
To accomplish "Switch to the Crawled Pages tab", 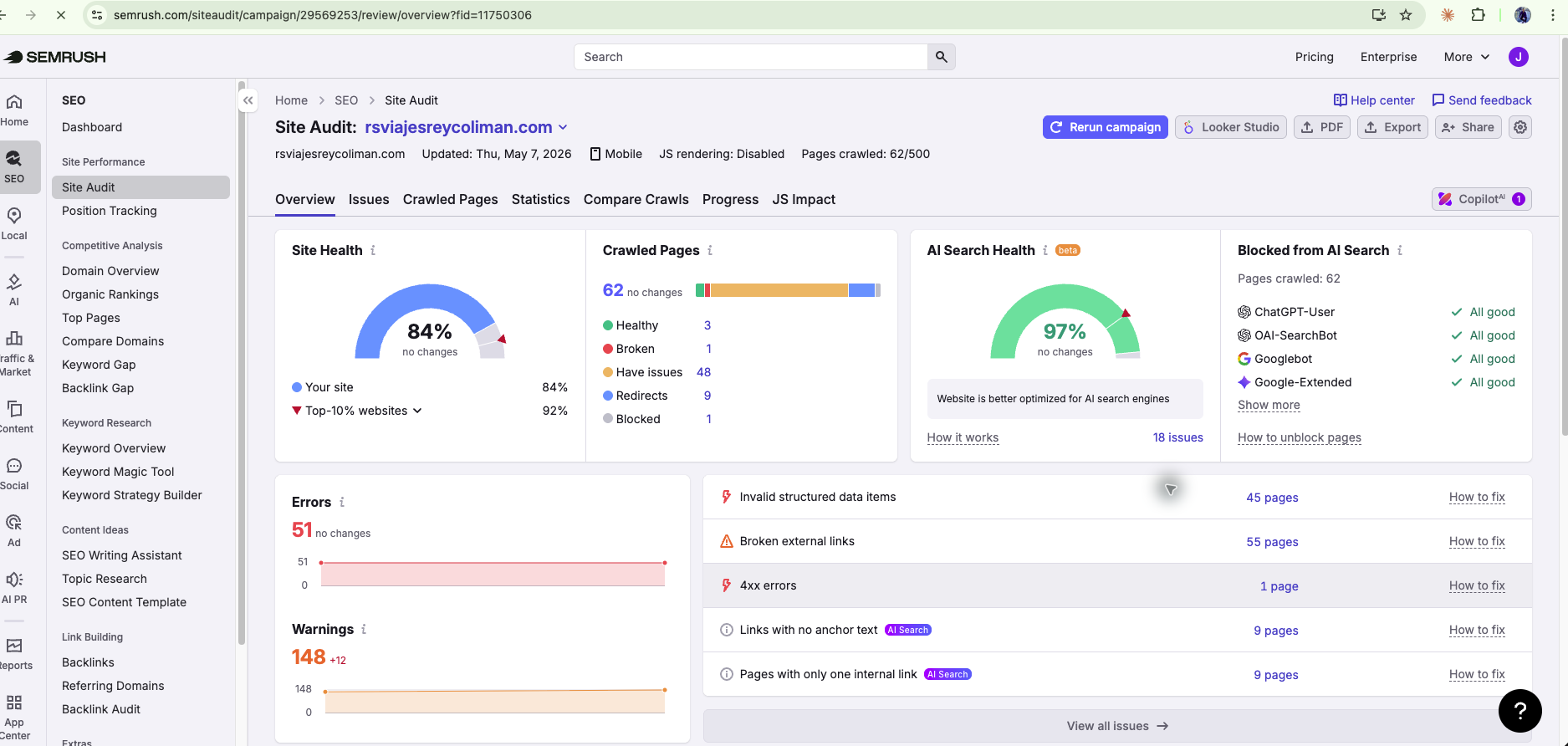I will [x=451, y=199].
